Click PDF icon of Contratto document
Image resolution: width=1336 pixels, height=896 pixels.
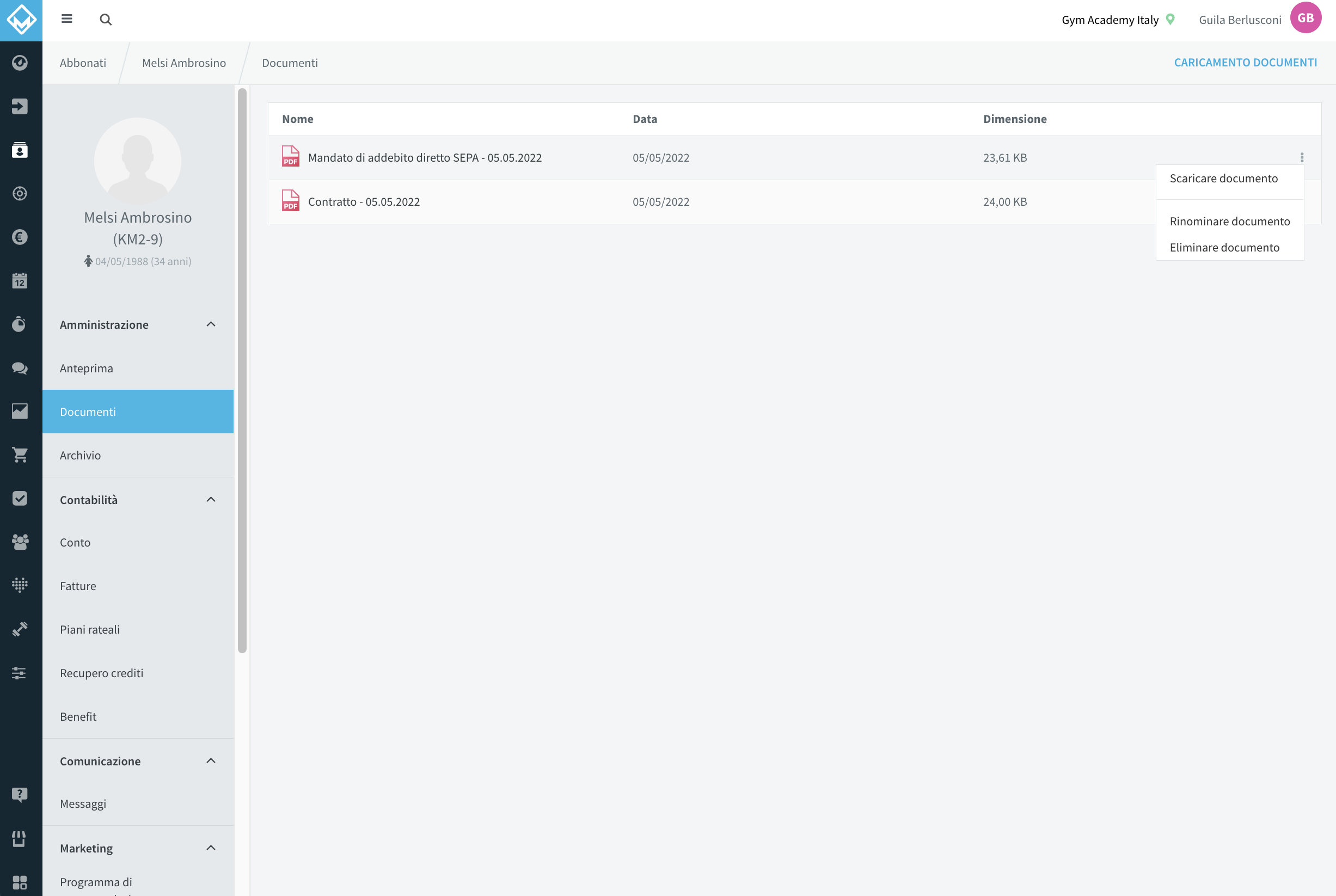[x=290, y=200]
